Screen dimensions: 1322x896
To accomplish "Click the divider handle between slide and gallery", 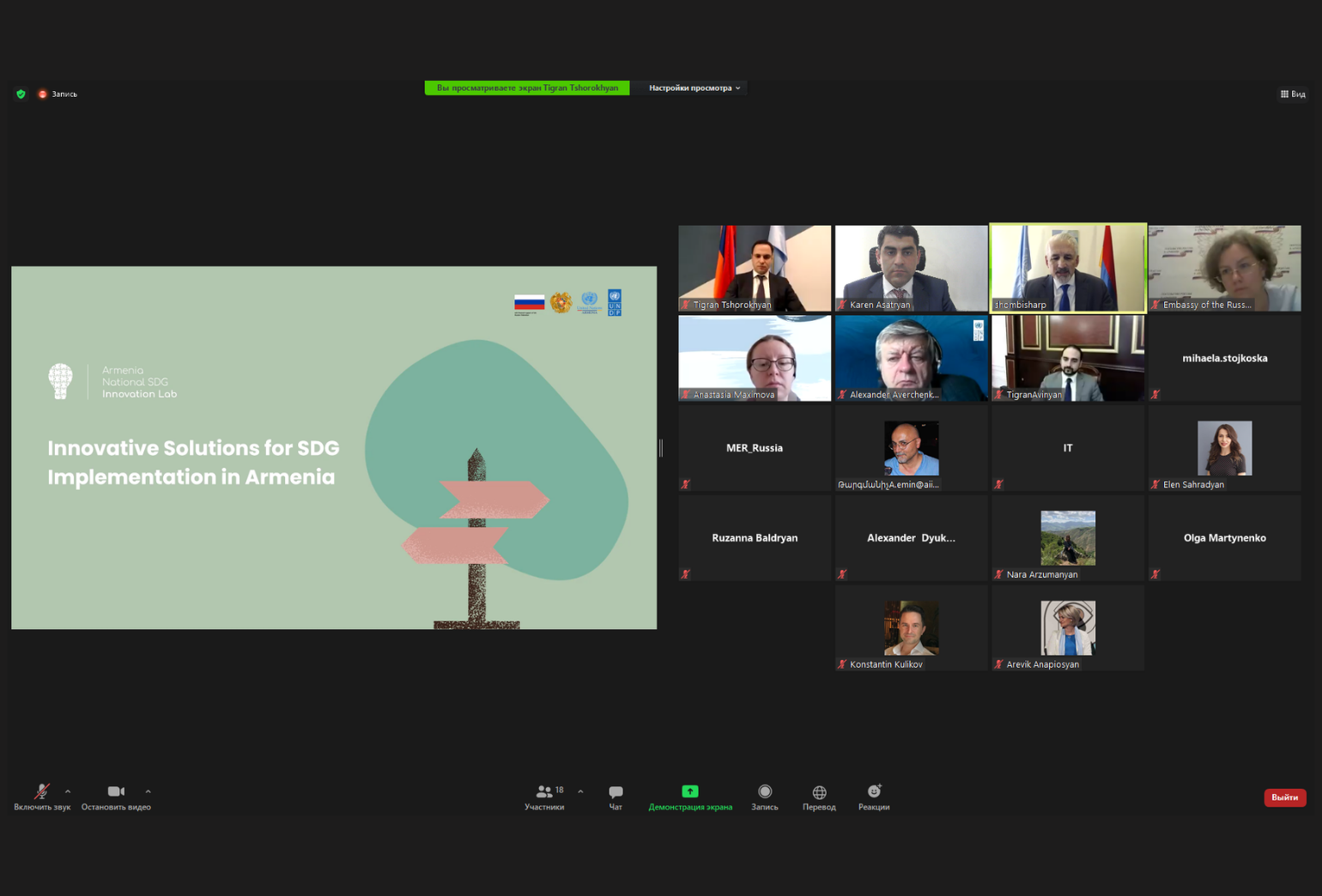I will pos(660,448).
